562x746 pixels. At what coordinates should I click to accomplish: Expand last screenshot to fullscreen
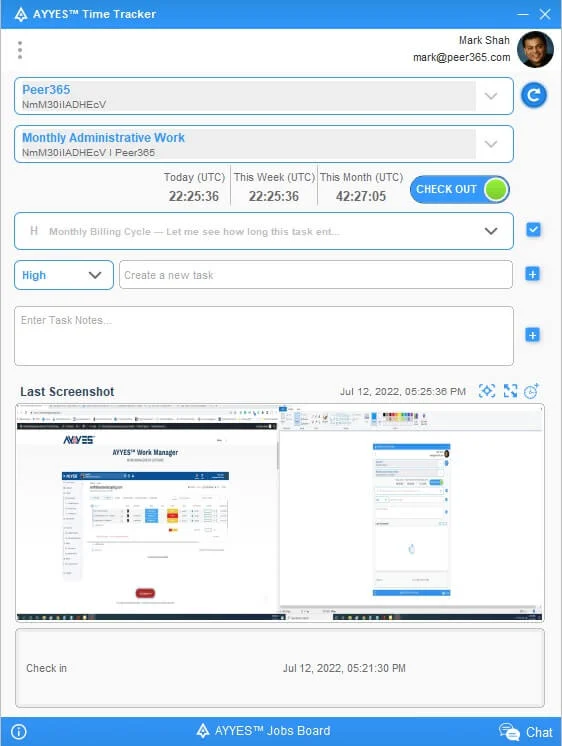[x=511, y=391]
